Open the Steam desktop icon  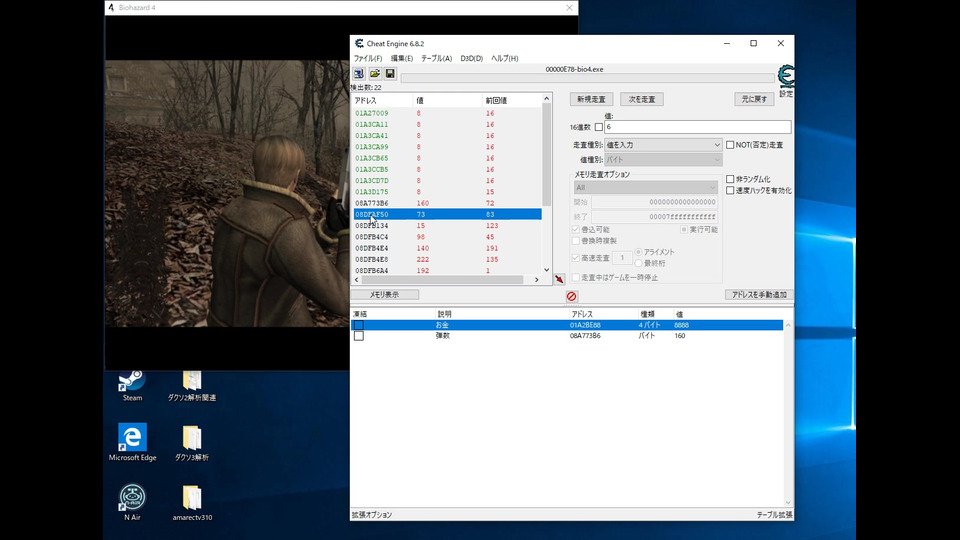tap(132, 381)
